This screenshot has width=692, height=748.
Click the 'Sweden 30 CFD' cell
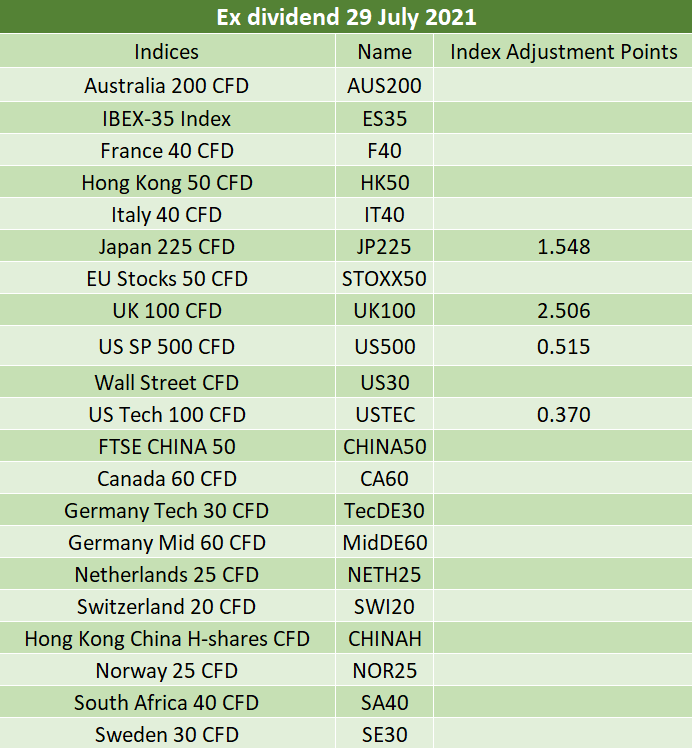point(167,735)
